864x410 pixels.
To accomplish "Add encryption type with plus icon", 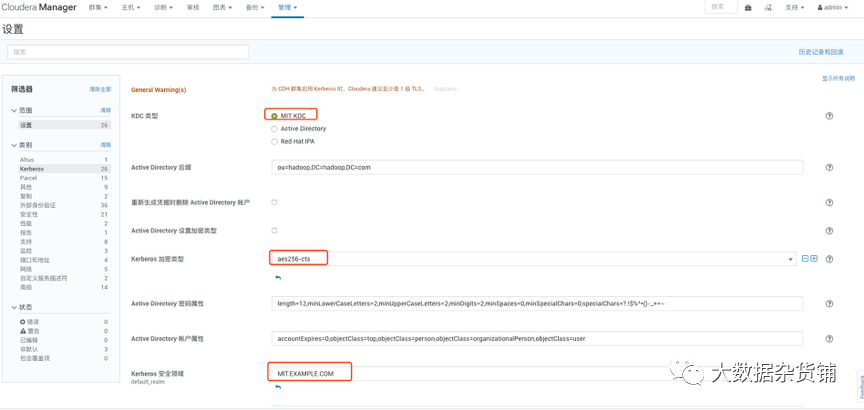I will 814,258.
